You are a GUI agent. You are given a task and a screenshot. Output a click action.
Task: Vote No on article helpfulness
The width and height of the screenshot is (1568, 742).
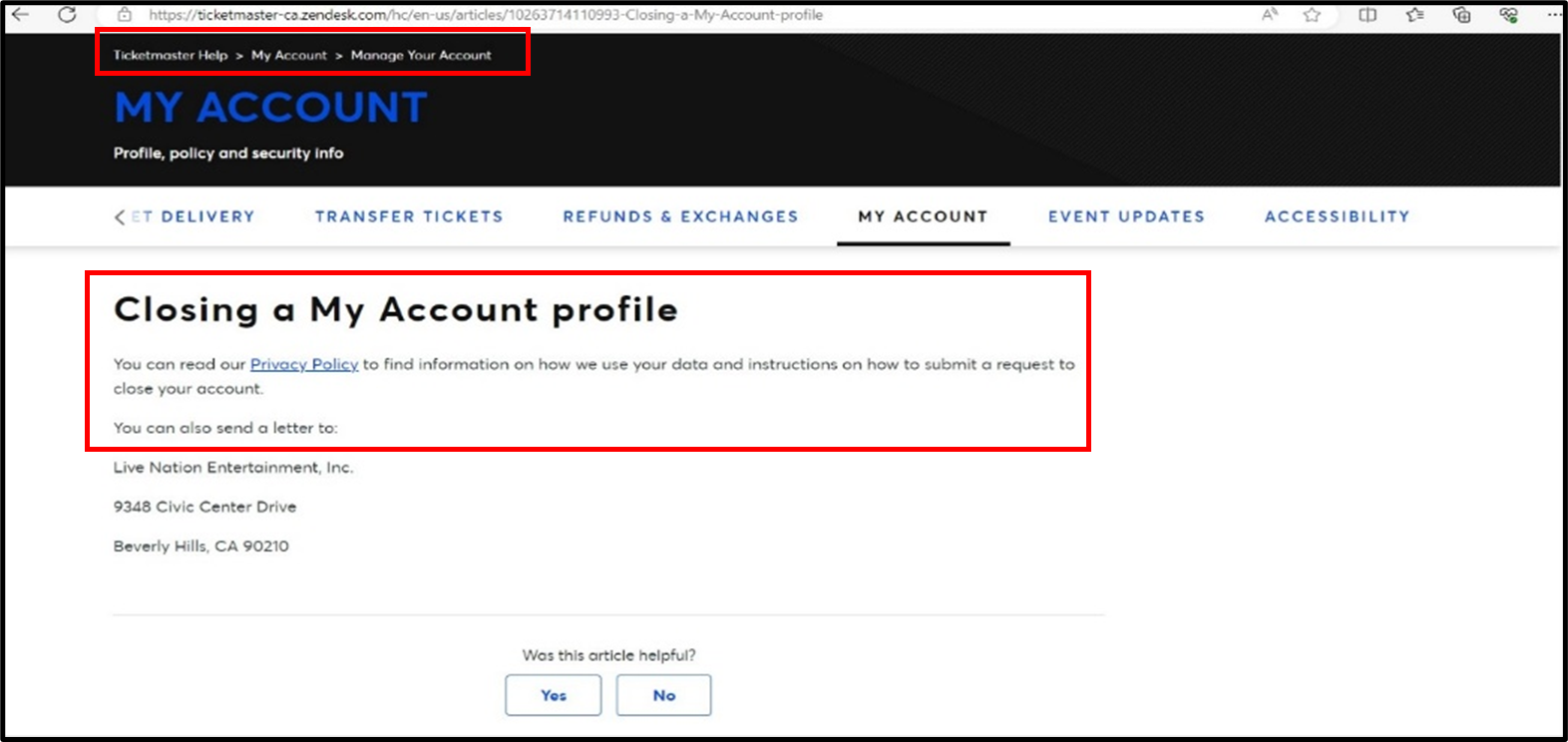[663, 695]
